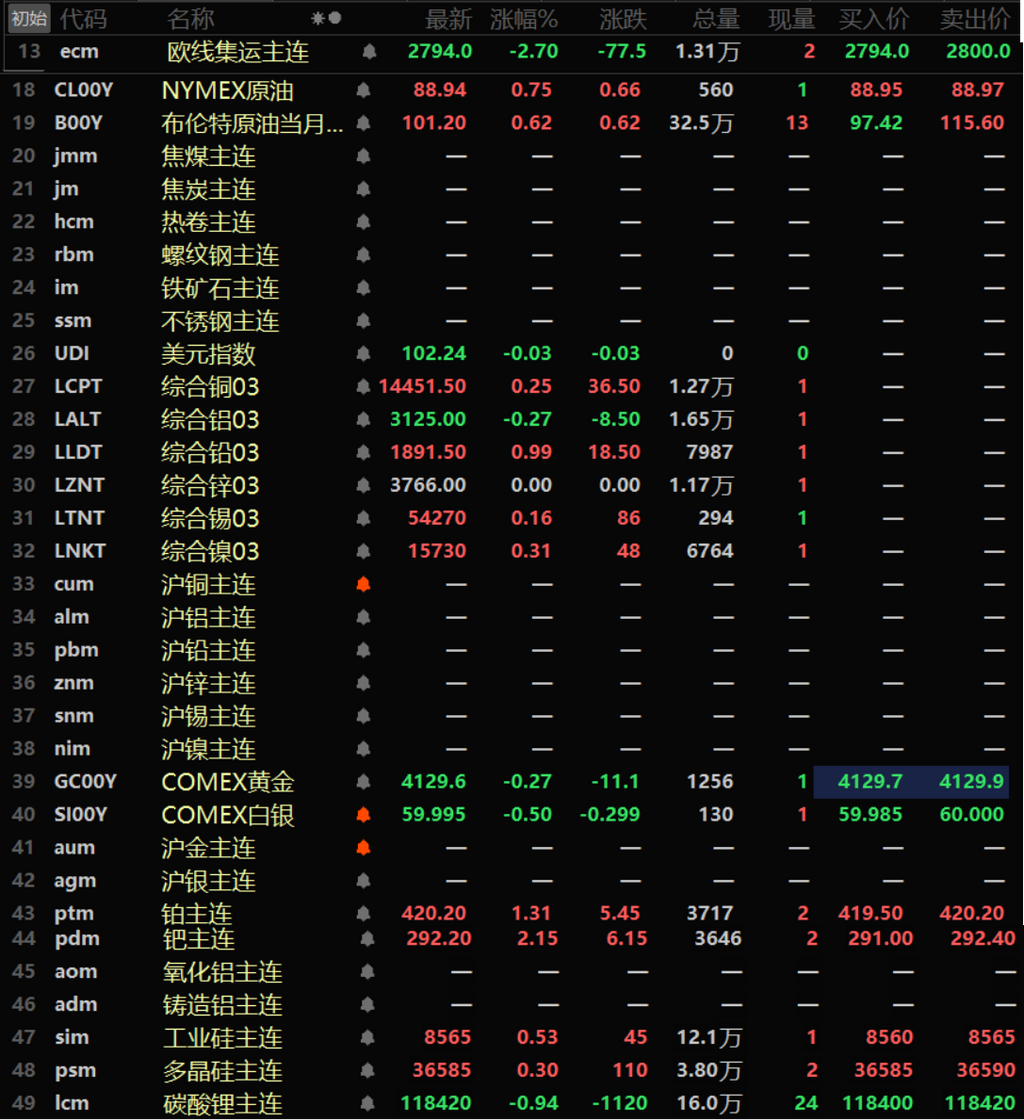Click the orange bell beside COMEX白银
The image size is (1024, 1120).
(363, 814)
